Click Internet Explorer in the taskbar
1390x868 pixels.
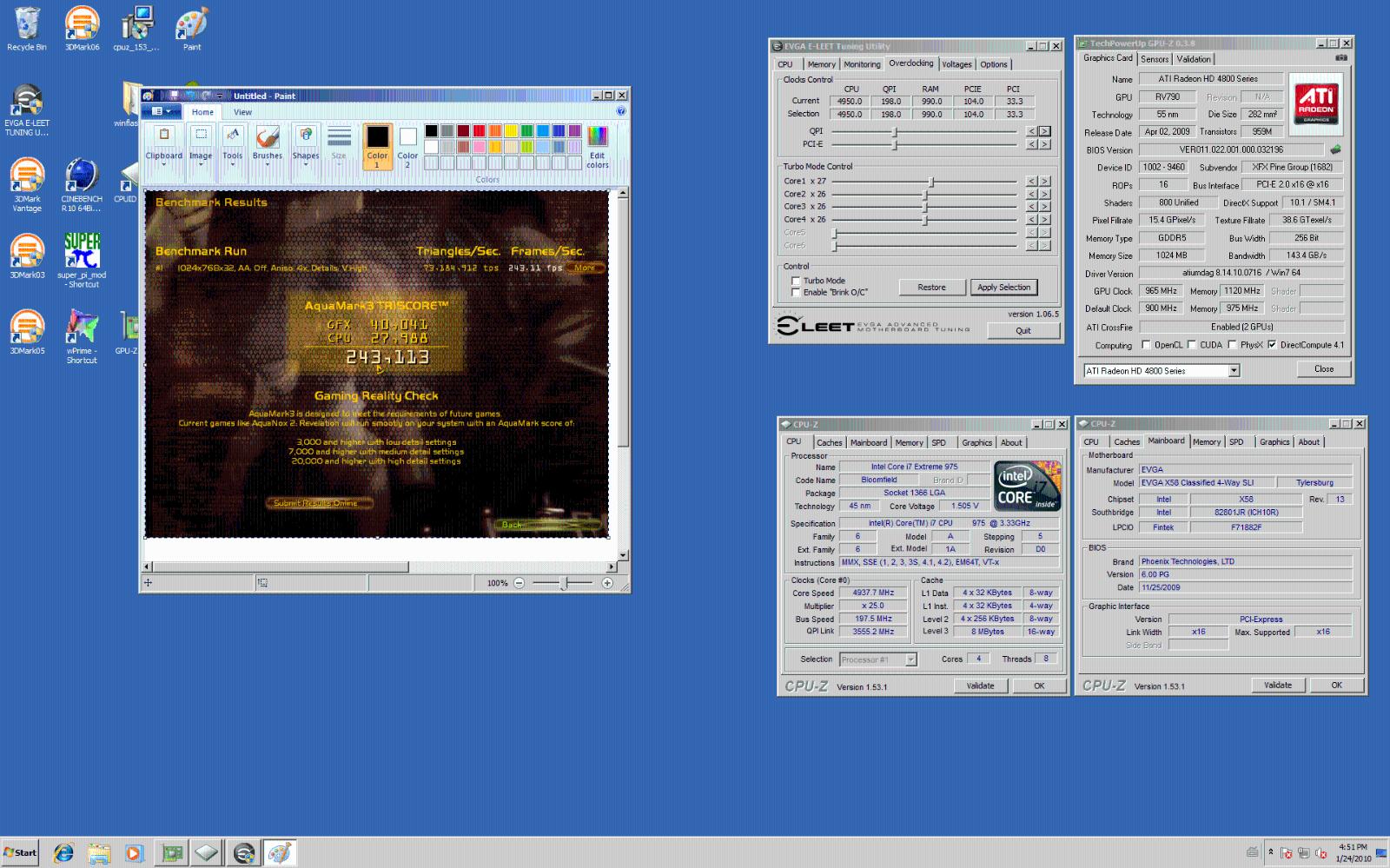click(63, 853)
